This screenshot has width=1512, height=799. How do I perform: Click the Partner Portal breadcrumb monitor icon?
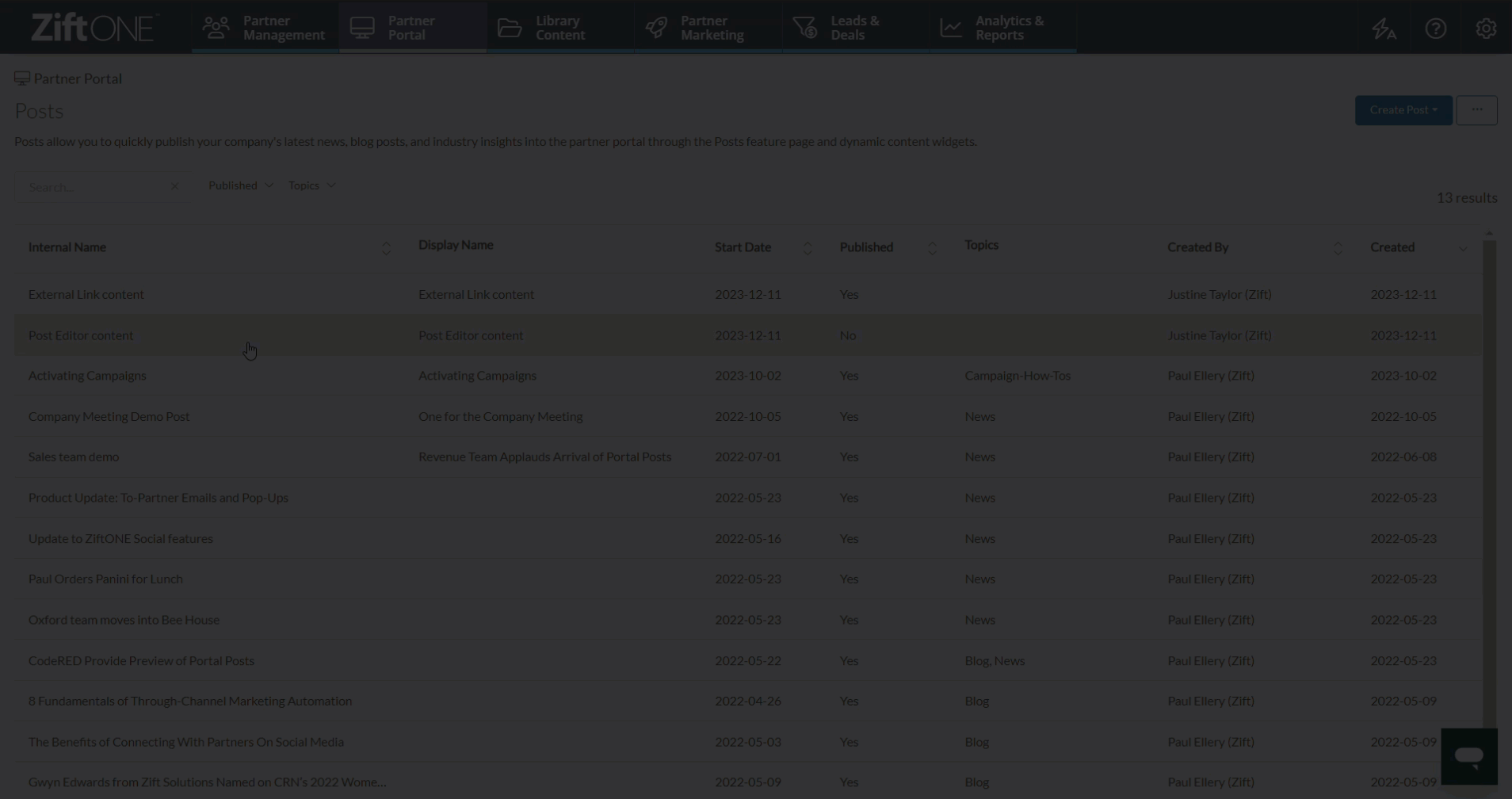click(x=22, y=78)
